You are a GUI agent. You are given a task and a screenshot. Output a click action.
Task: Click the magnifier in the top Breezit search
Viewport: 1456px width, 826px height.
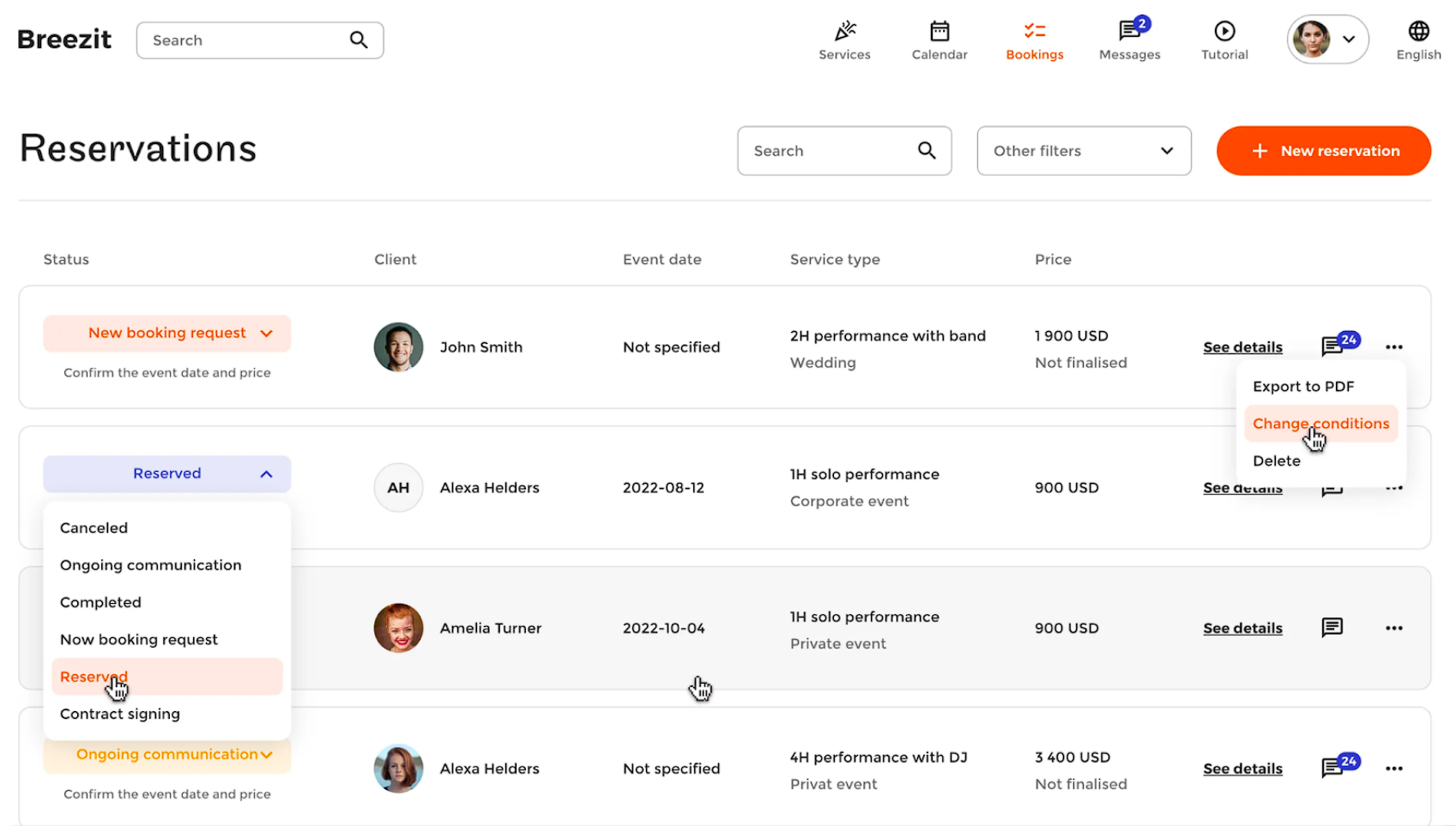359,40
